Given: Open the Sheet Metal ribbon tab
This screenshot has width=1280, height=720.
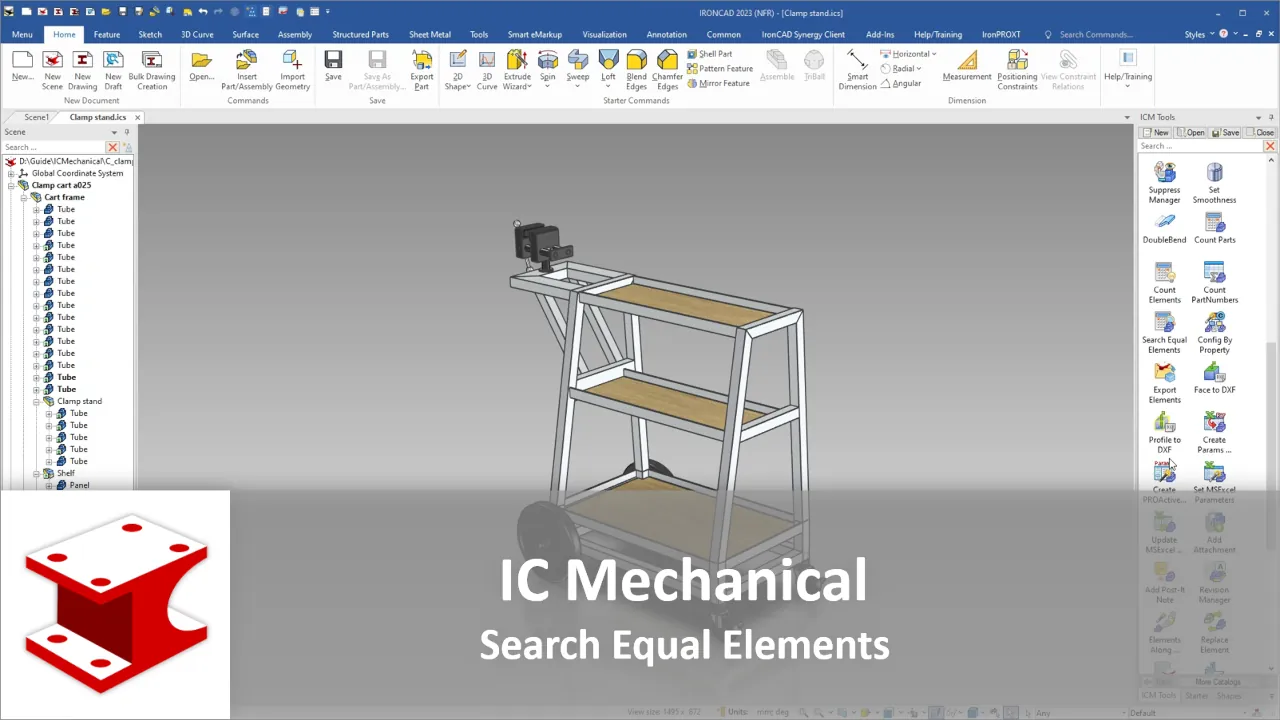Looking at the screenshot, I should coord(430,34).
